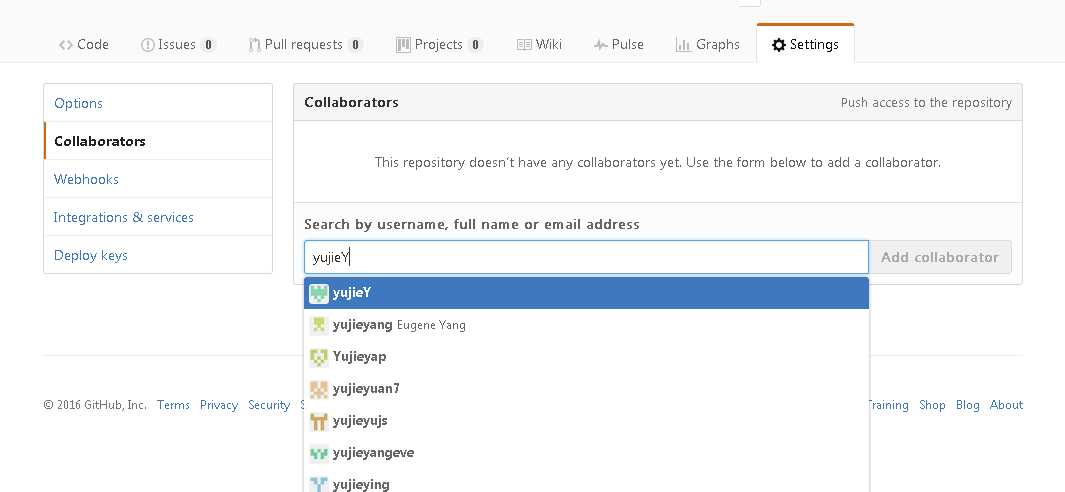
Task: Open the Wiki tab
Action: (x=539, y=44)
